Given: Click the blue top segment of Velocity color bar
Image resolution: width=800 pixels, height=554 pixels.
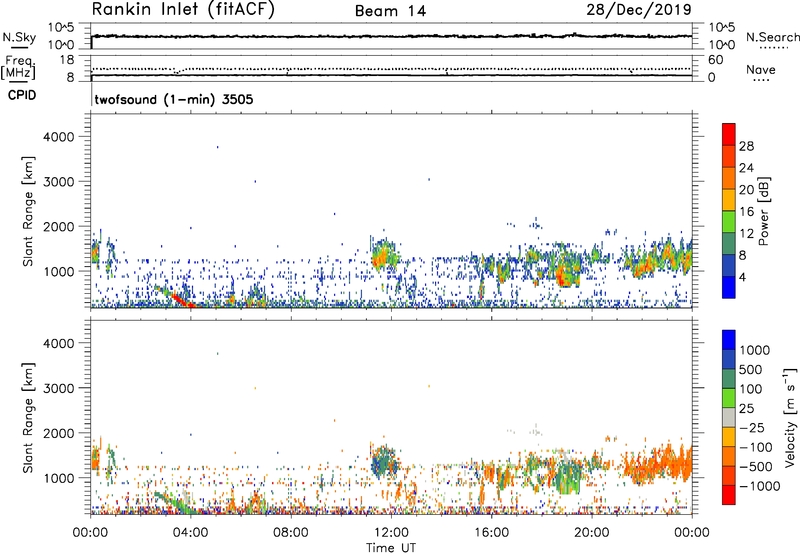Looking at the screenshot, I should click(729, 340).
